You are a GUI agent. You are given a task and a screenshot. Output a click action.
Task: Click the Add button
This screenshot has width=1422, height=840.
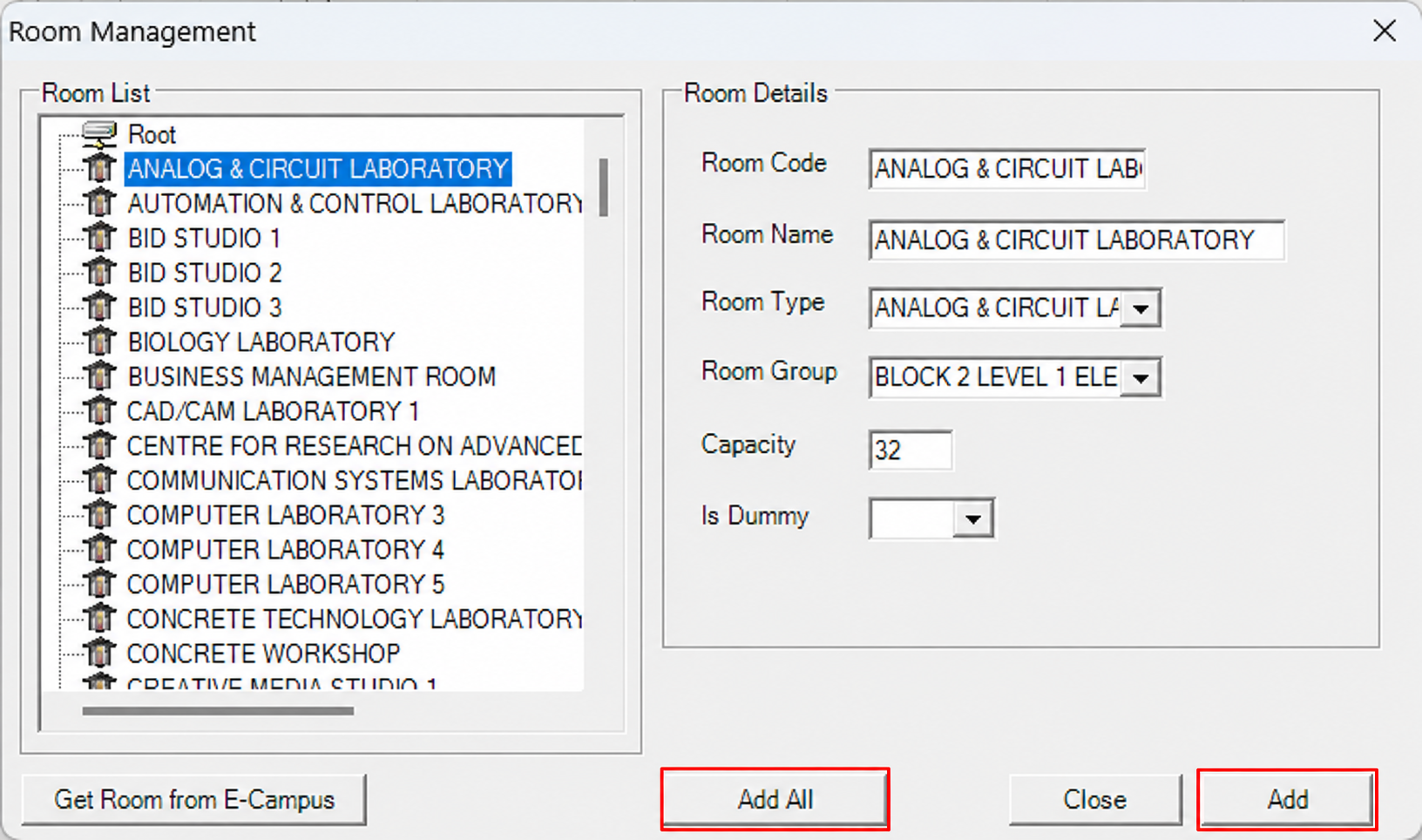point(1287,799)
